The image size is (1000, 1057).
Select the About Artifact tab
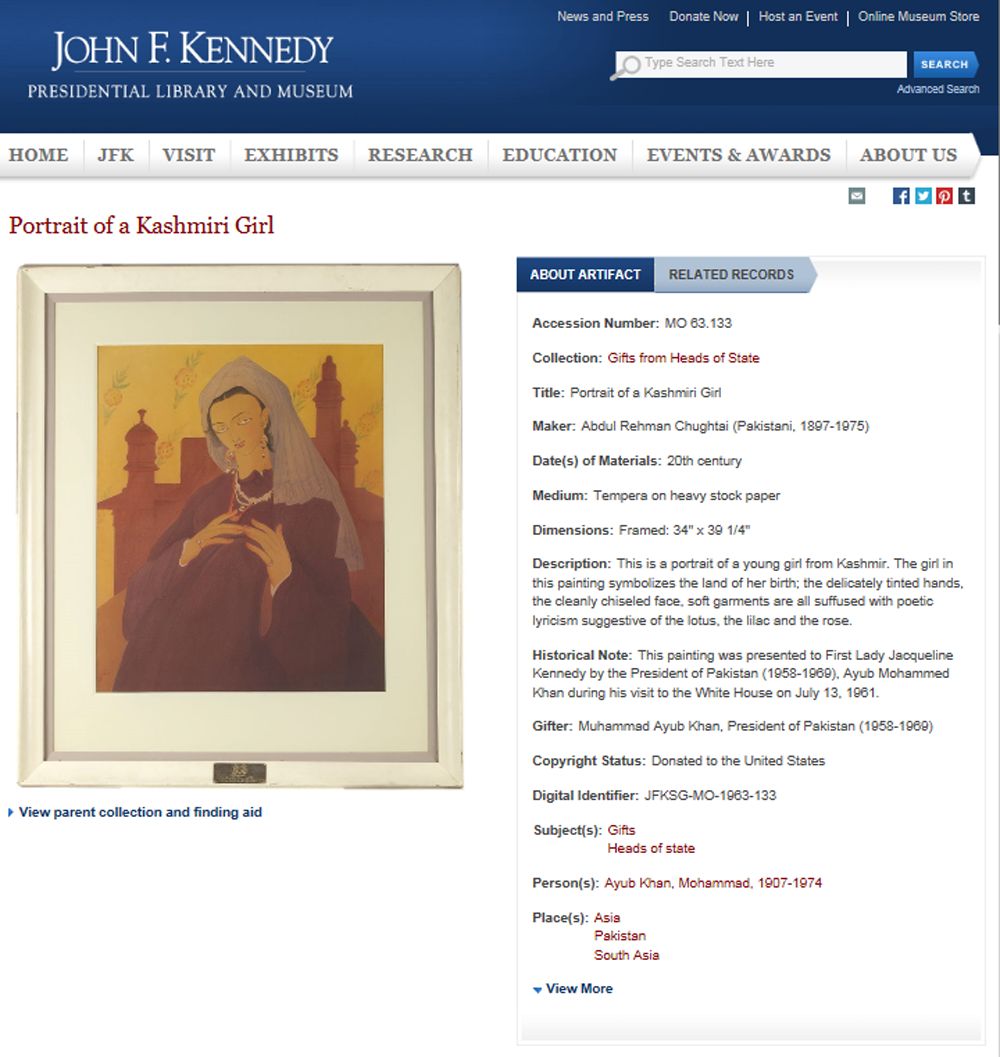pyautogui.click(x=585, y=275)
